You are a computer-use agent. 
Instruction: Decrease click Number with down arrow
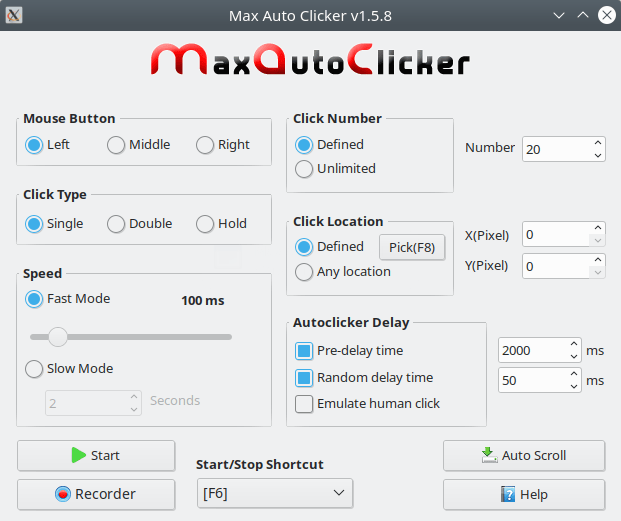[x=598, y=156]
